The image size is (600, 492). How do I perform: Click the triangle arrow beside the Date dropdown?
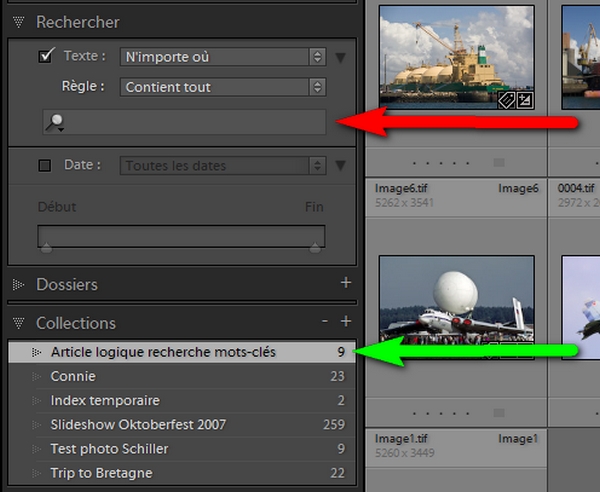(340, 166)
